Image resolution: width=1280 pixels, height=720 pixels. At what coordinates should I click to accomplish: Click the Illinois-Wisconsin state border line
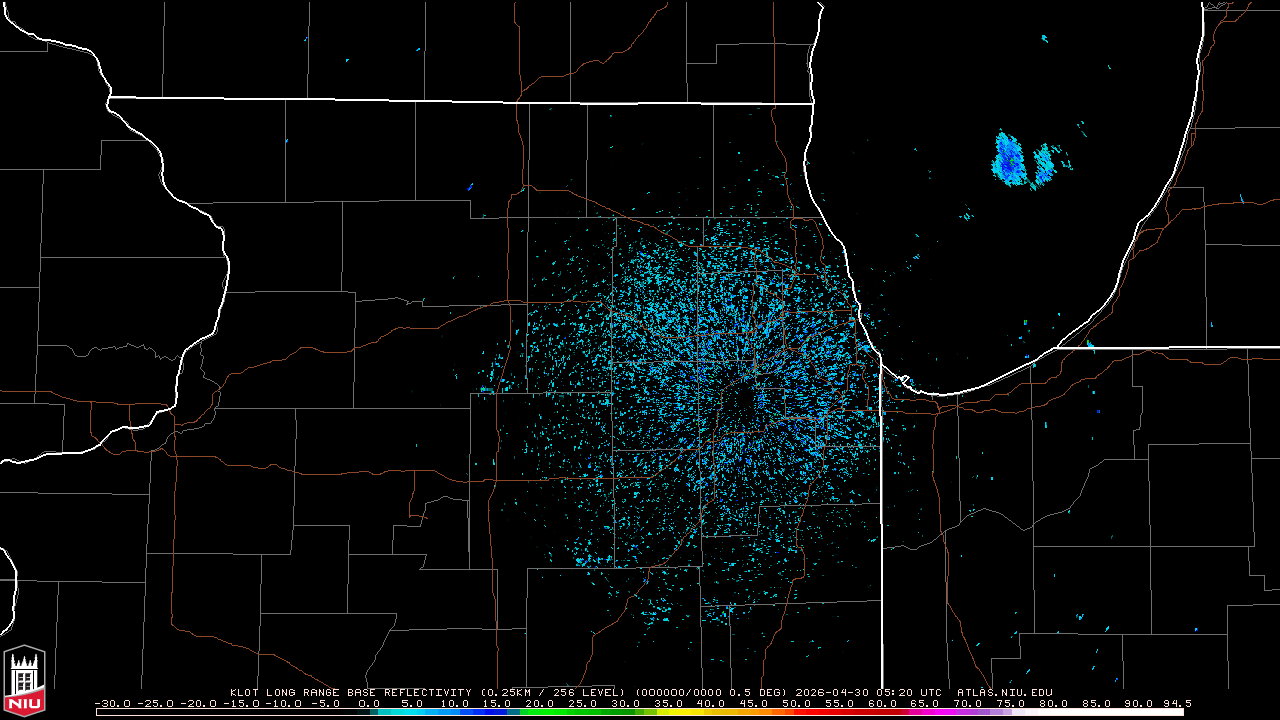coord(460,100)
